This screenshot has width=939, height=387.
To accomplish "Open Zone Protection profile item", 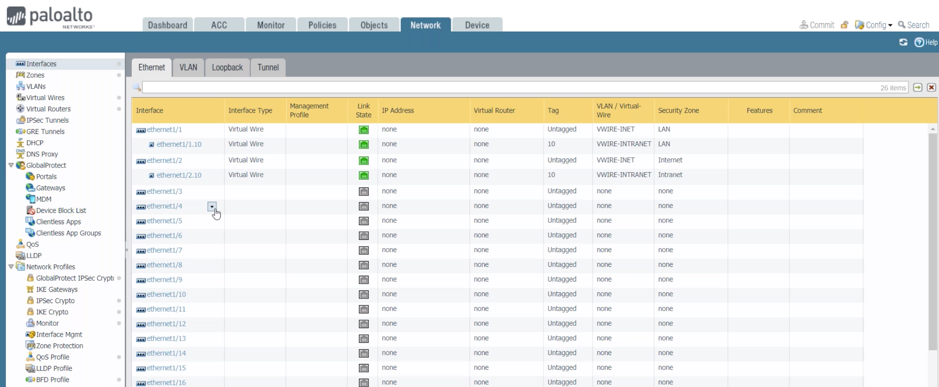I will pos(59,346).
